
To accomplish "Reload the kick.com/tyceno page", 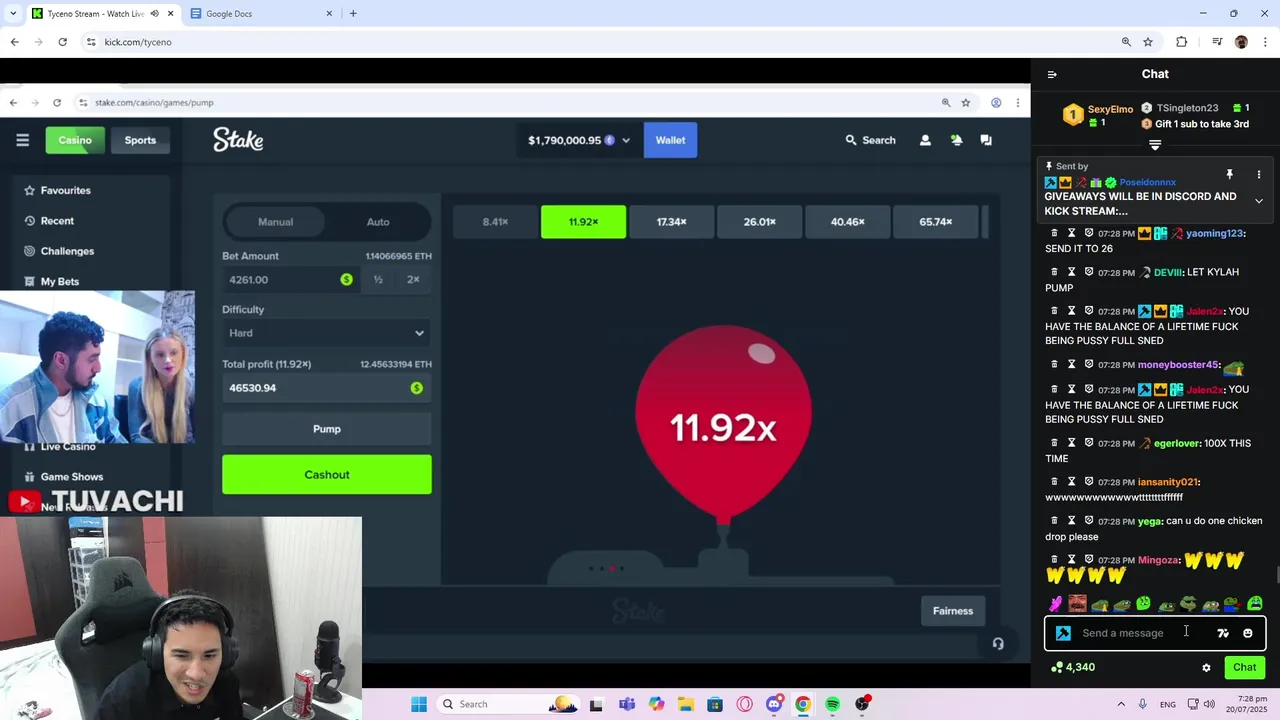I will 62,42.
